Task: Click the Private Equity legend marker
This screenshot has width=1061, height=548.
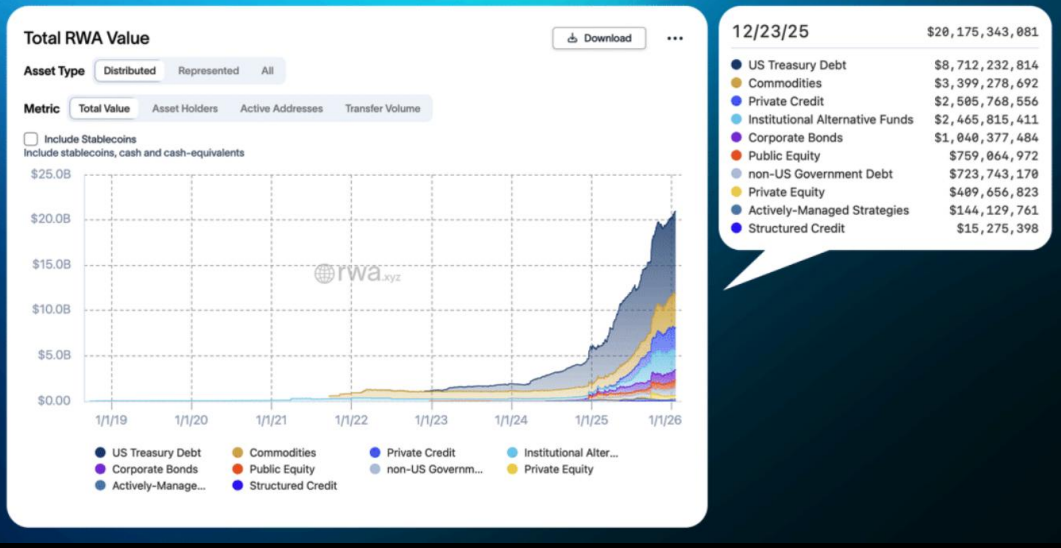Action: pos(512,469)
